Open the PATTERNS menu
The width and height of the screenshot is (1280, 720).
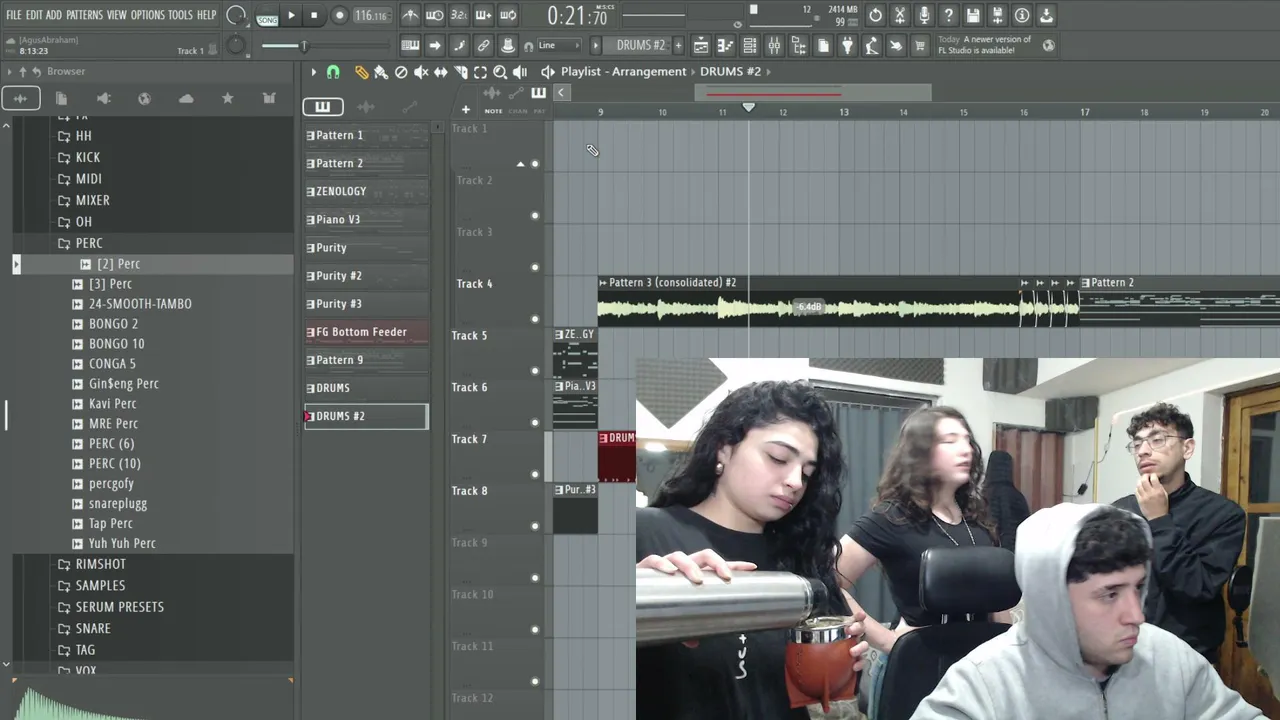[84, 15]
